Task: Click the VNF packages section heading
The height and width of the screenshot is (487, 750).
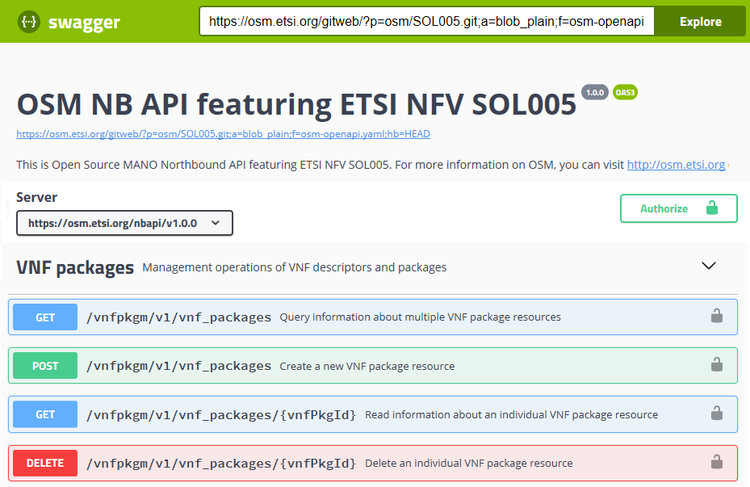Action: tap(75, 267)
